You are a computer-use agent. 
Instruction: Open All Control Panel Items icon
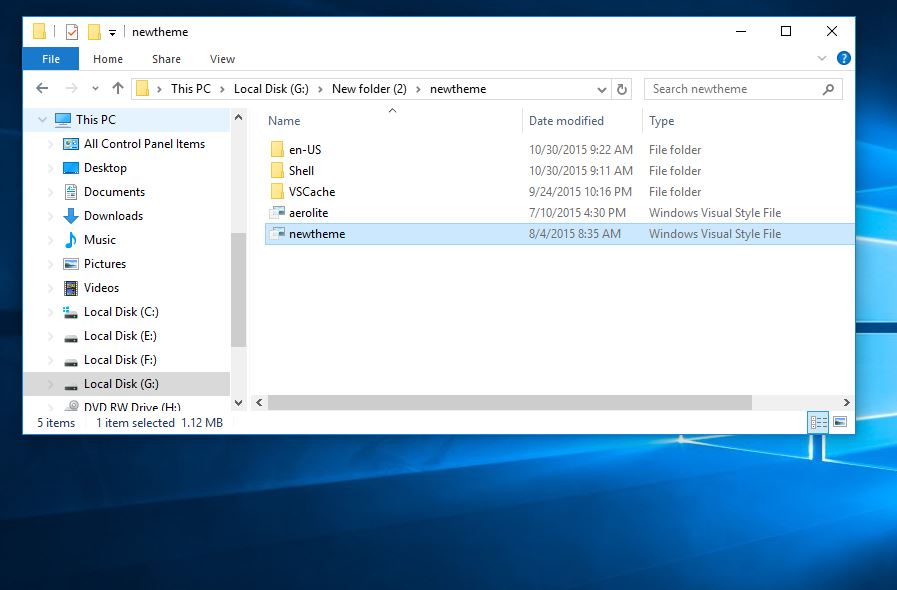(71, 144)
